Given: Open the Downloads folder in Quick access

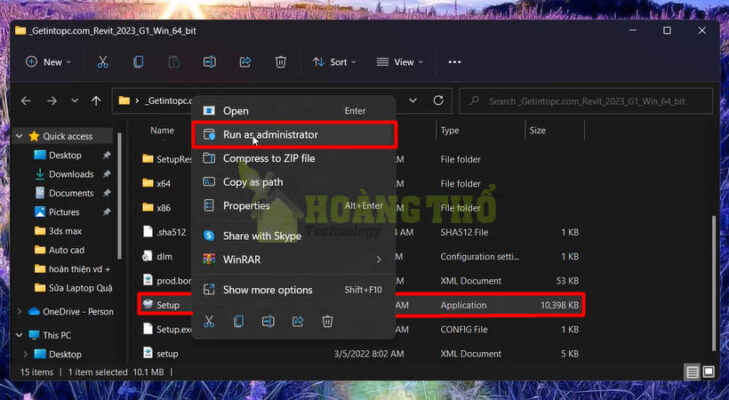Looking at the screenshot, I should (x=70, y=174).
